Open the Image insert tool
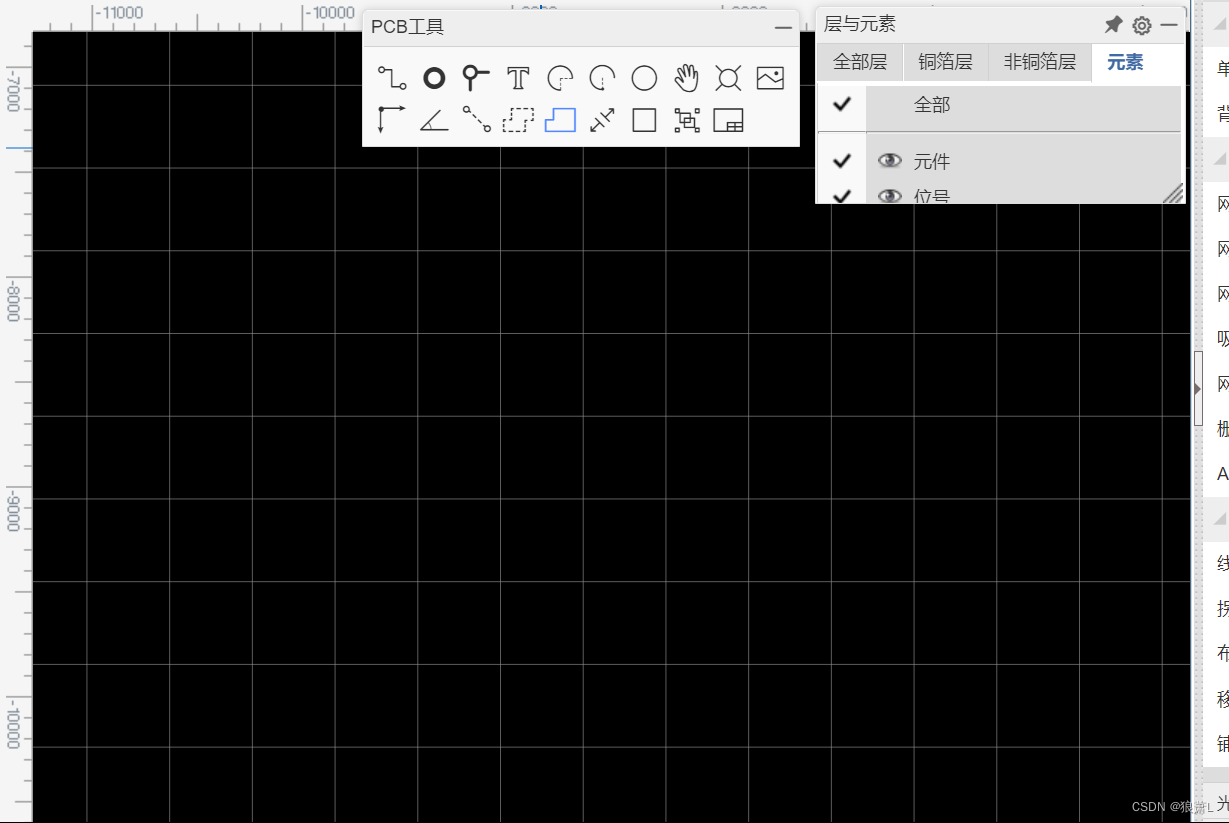This screenshot has width=1229, height=823. point(770,78)
